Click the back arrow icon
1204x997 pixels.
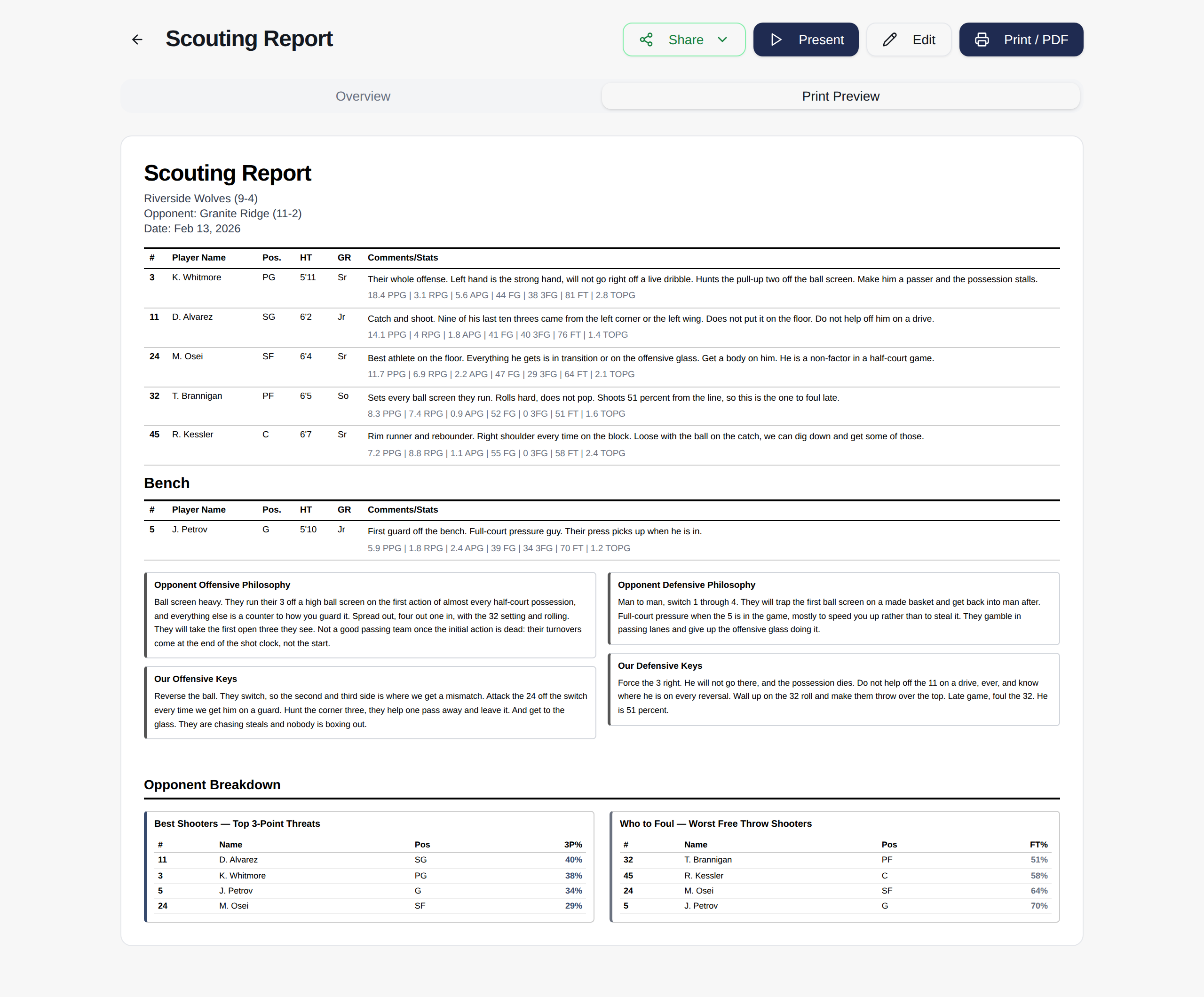tap(137, 40)
